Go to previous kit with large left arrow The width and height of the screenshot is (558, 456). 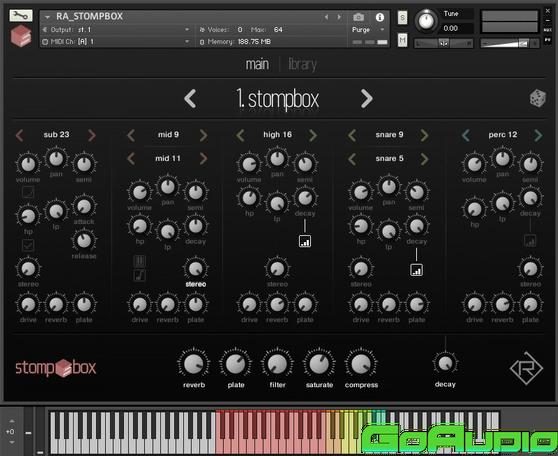(x=190, y=99)
